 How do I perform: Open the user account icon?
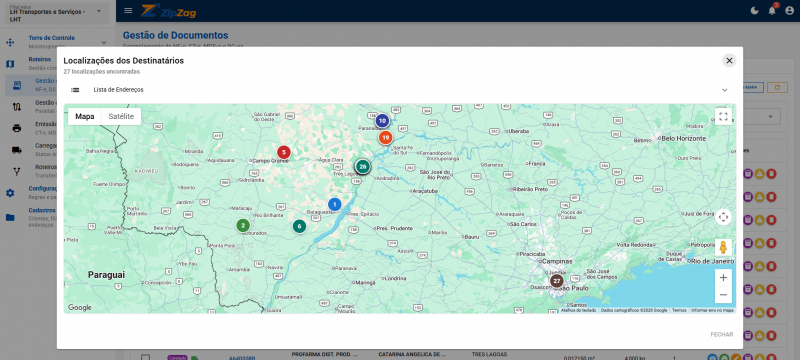(x=789, y=11)
